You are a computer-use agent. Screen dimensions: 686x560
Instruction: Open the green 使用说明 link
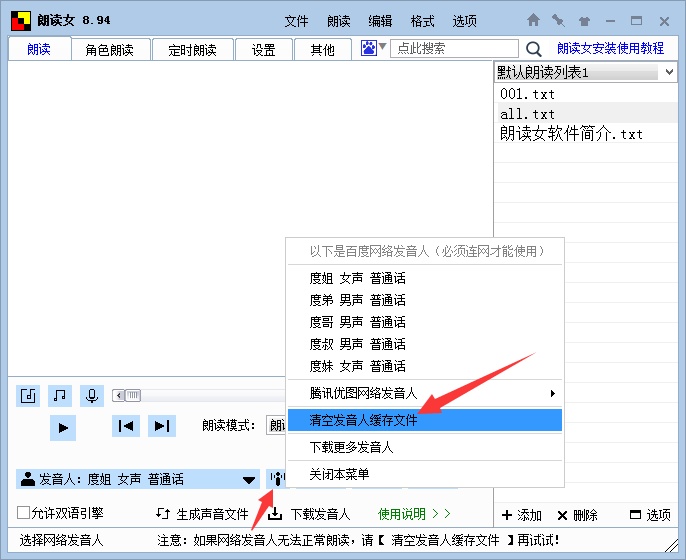point(414,514)
